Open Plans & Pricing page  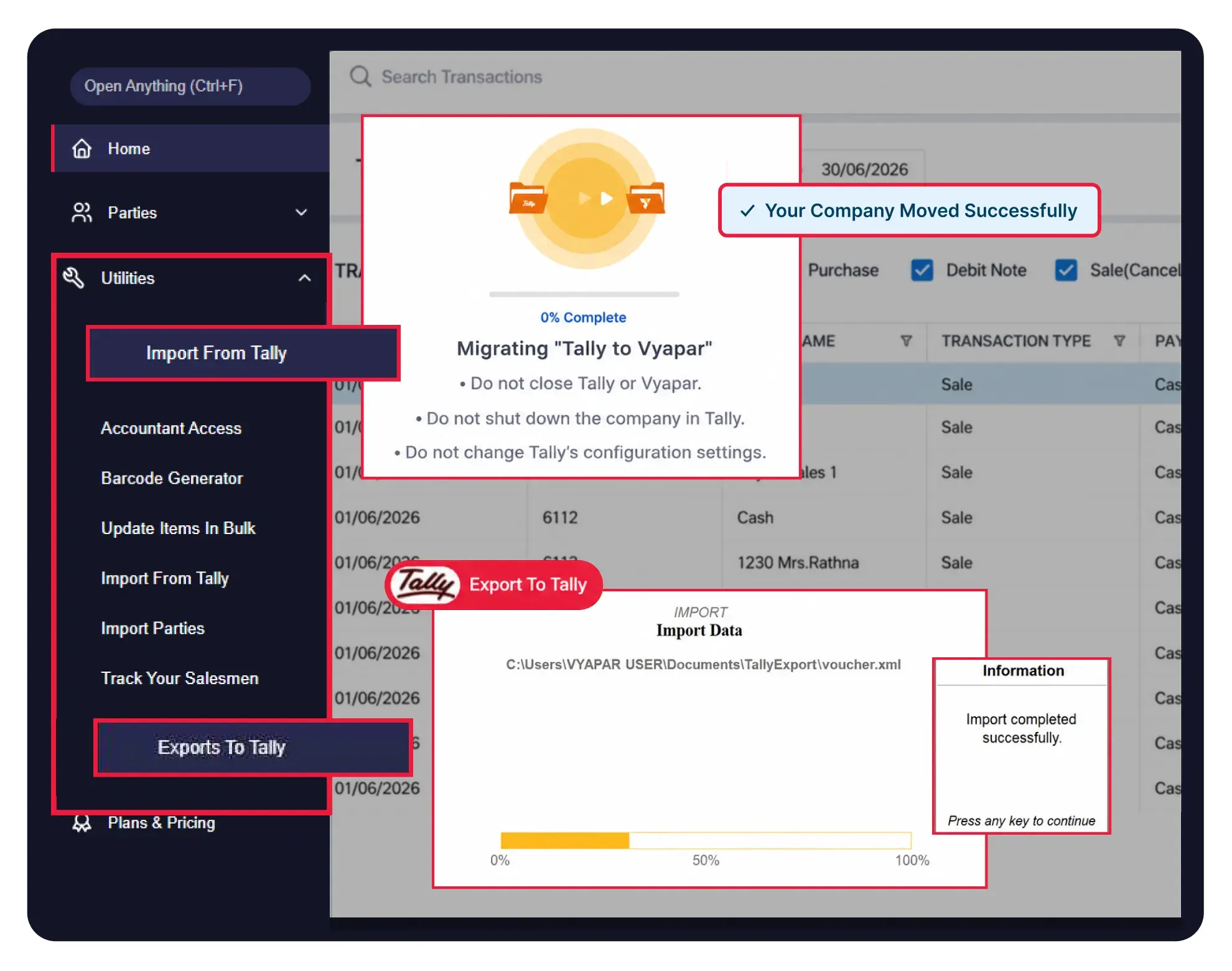pos(161,823)
